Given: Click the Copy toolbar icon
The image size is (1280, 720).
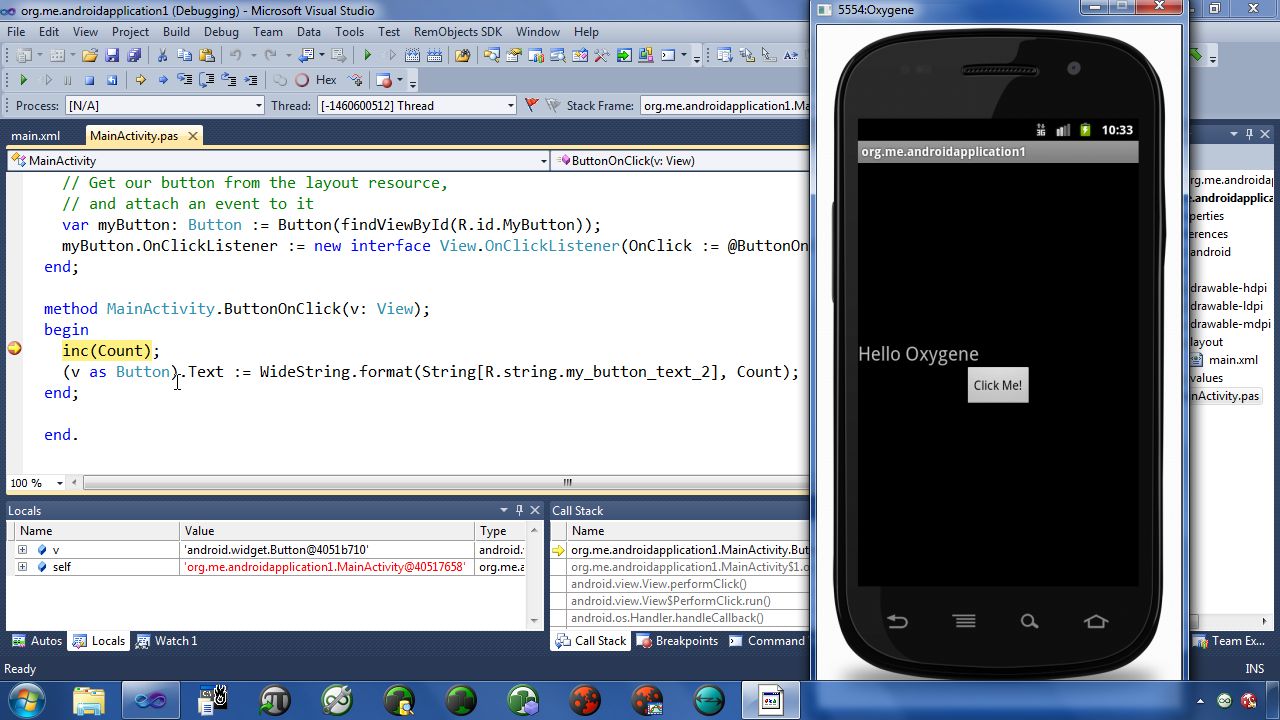Looking at the screenshot, I should click(184, 55).
